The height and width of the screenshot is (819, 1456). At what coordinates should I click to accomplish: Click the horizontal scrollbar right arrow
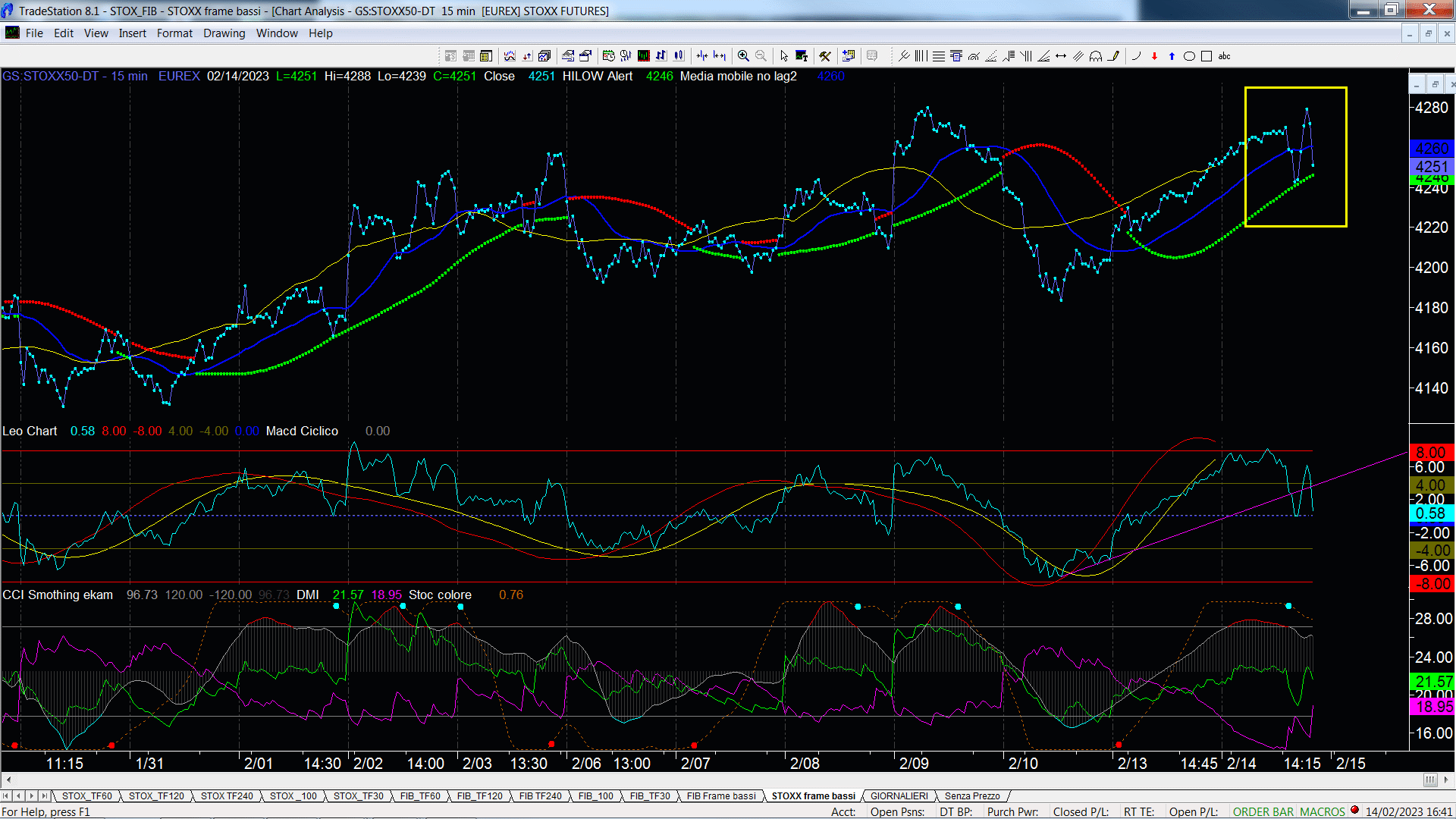tap(1446, 780)
